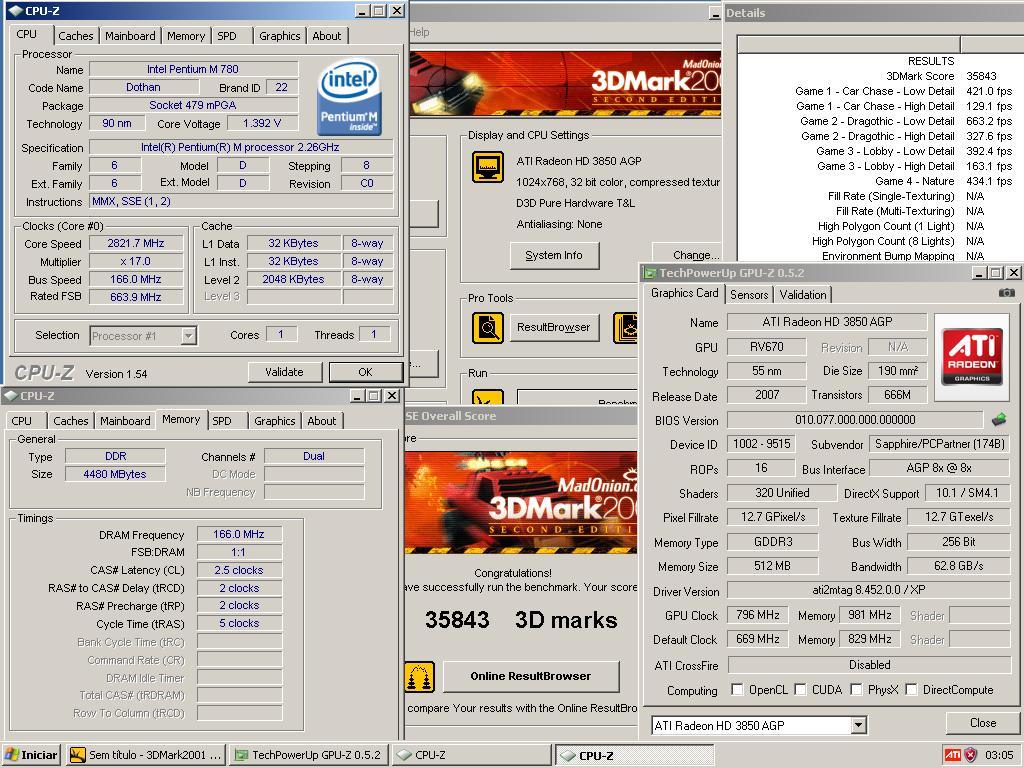Viewport: 1024px width, 768px height.
Task: Click the ResultBrowser button under Pro Tools
Action: tap(554, 327)
